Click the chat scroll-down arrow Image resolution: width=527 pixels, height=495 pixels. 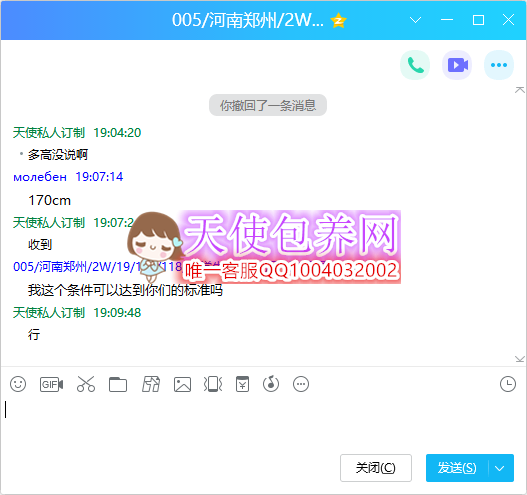coord(520,359)
